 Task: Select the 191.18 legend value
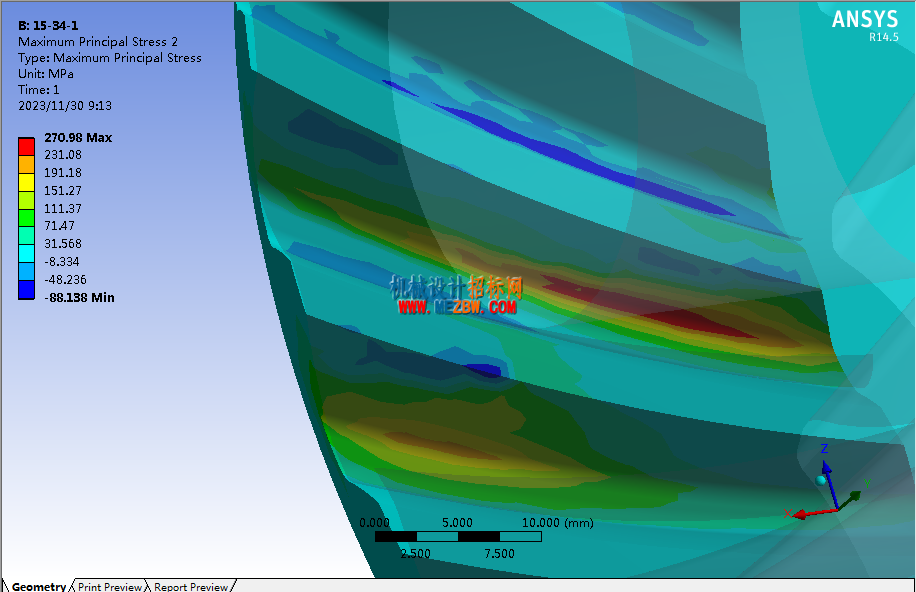click(x=63, y=173)
